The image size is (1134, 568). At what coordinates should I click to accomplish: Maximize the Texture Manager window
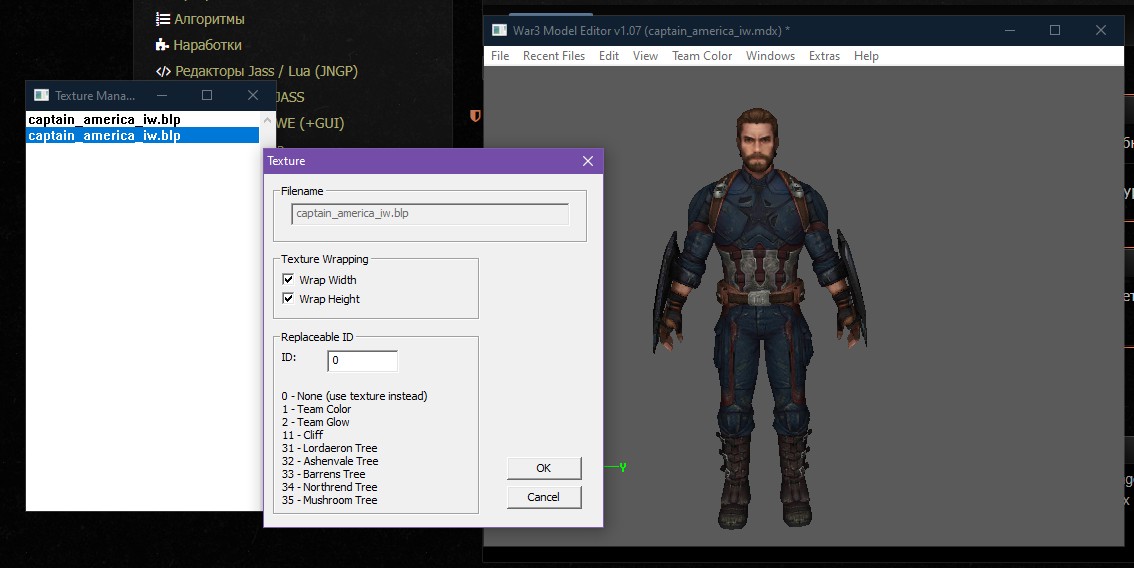[207, 95]
